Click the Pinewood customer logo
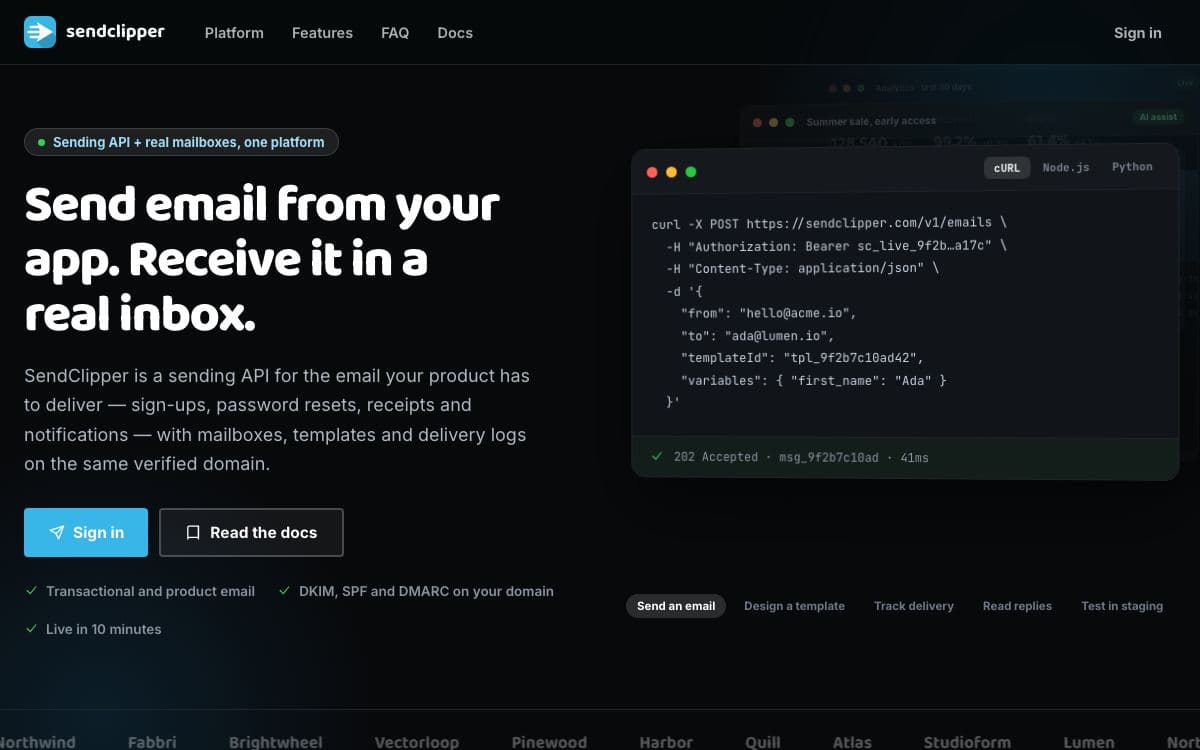The width and height of the screenshot is (1200, 750). point(549,742)
